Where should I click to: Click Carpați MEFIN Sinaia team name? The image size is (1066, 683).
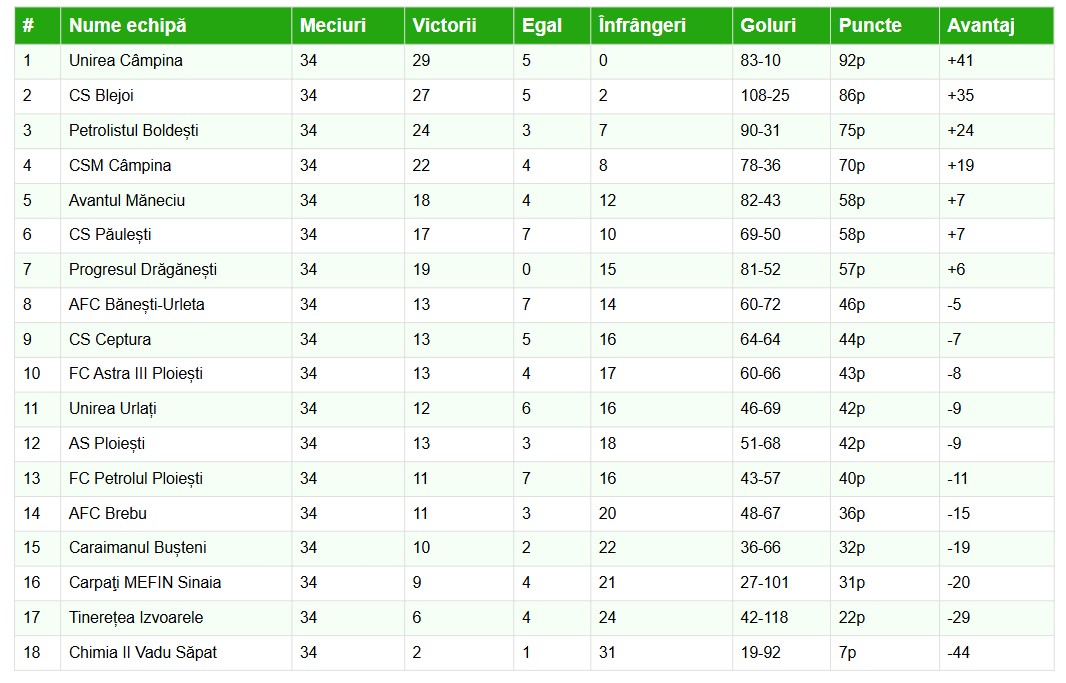[145, 583]
